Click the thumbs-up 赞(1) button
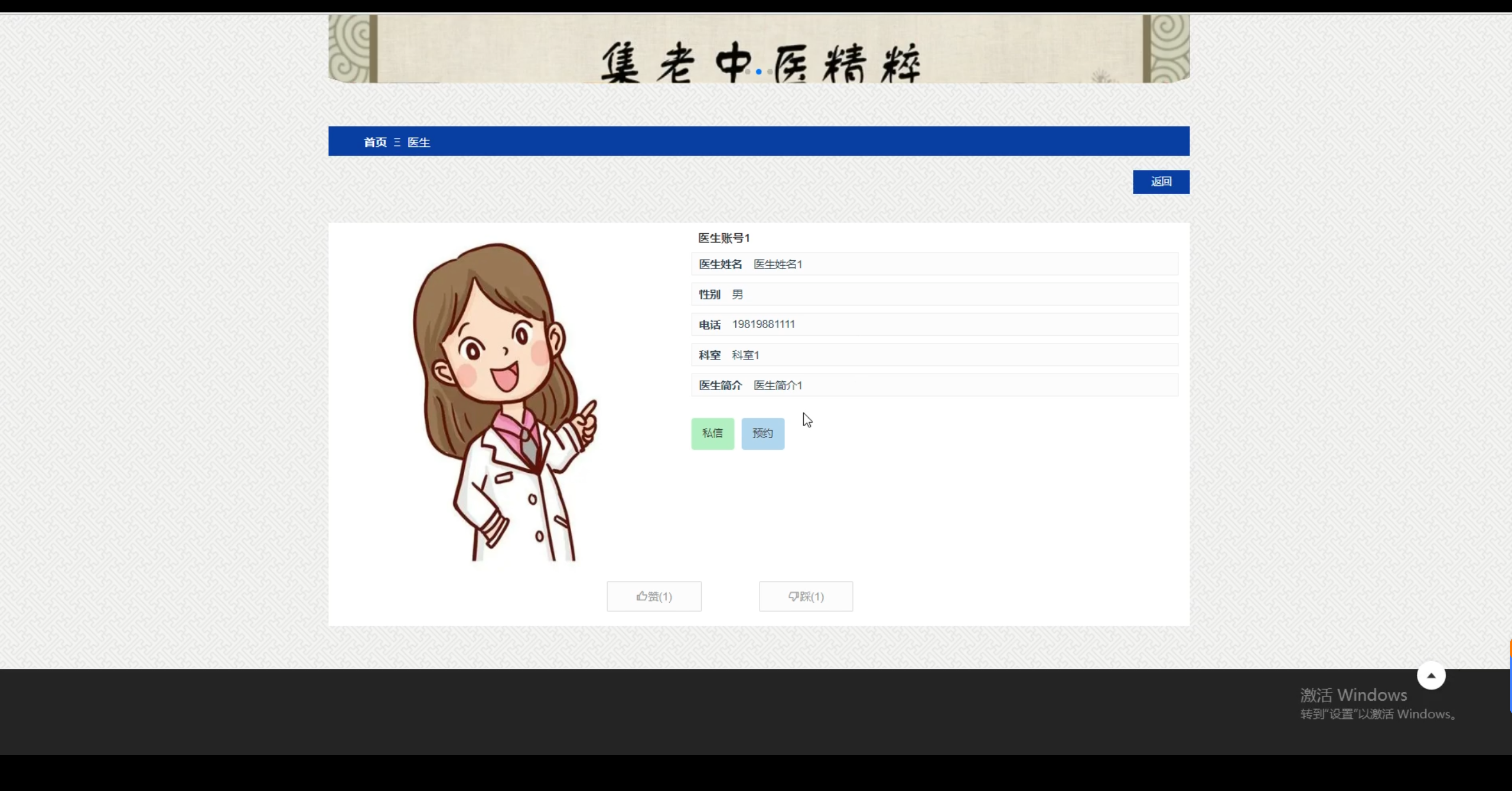1512x791 pixels. [x=654, y=596]
